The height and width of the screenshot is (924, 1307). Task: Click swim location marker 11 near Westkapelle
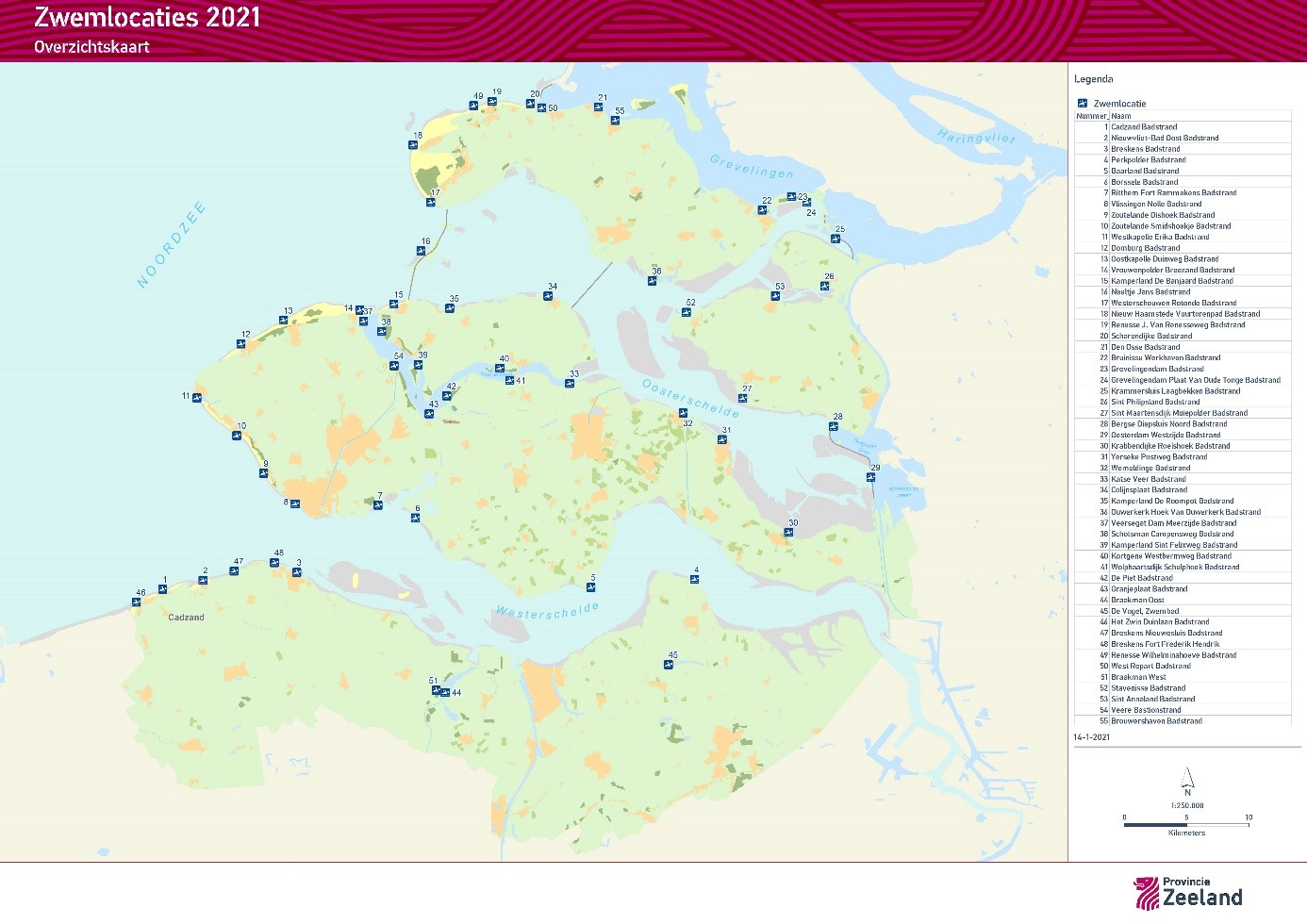197,398
